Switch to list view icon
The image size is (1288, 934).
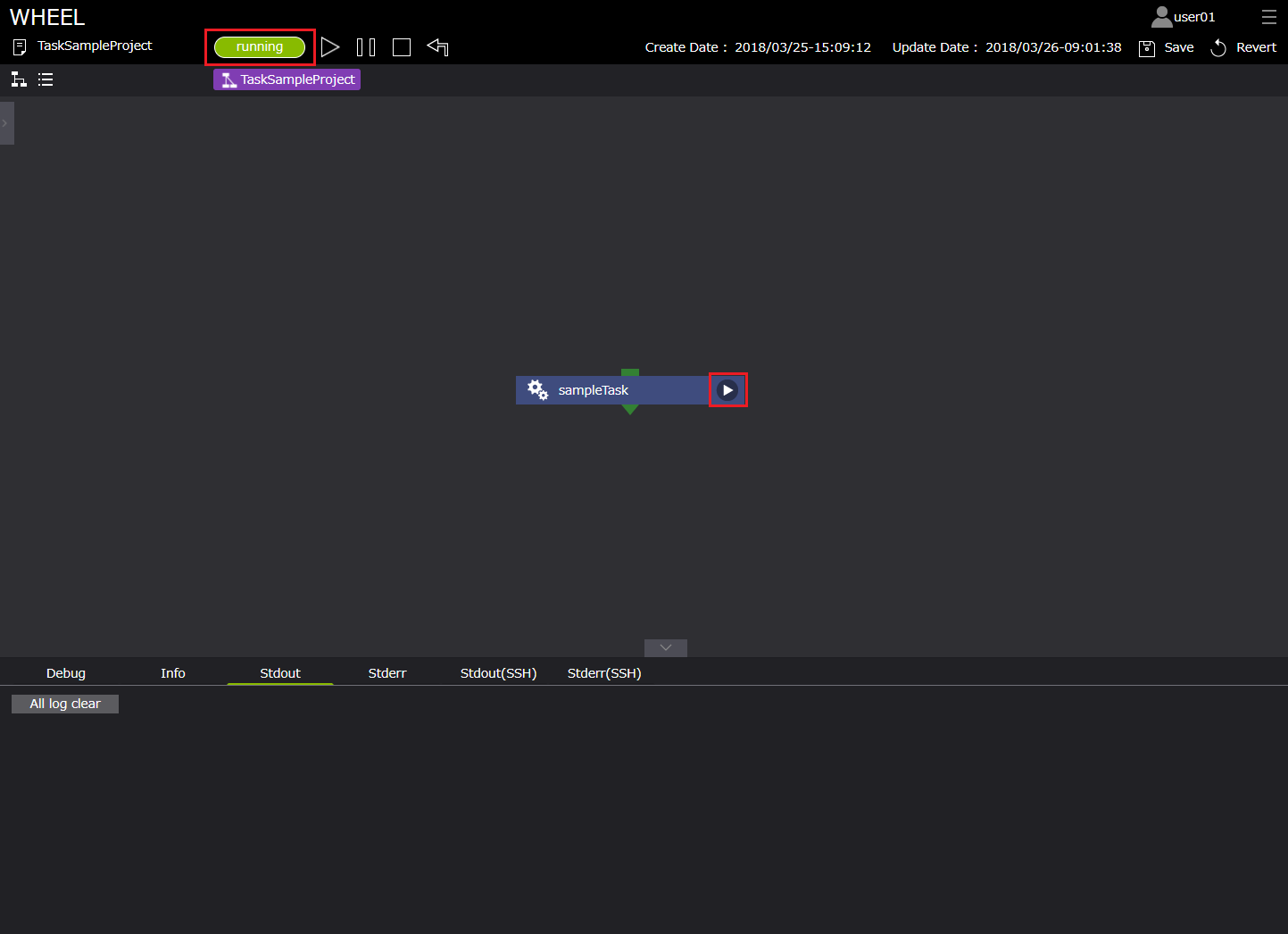(x=46, y=79)
